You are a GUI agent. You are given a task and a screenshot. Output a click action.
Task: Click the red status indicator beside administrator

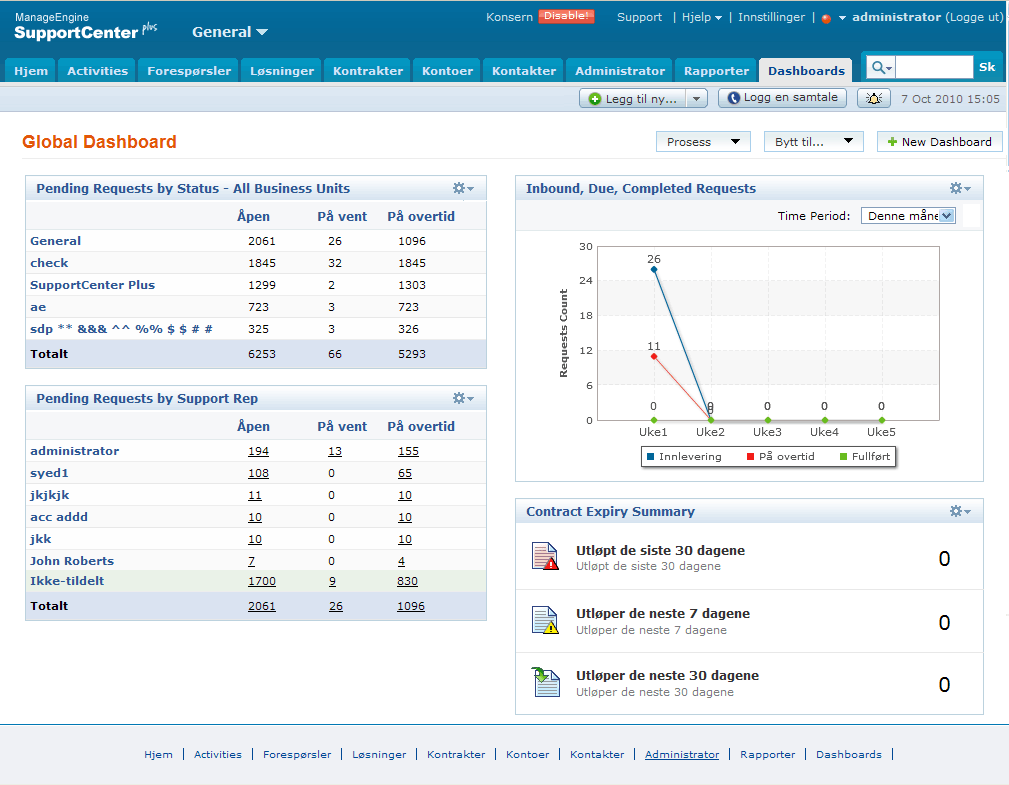point(826,18)
